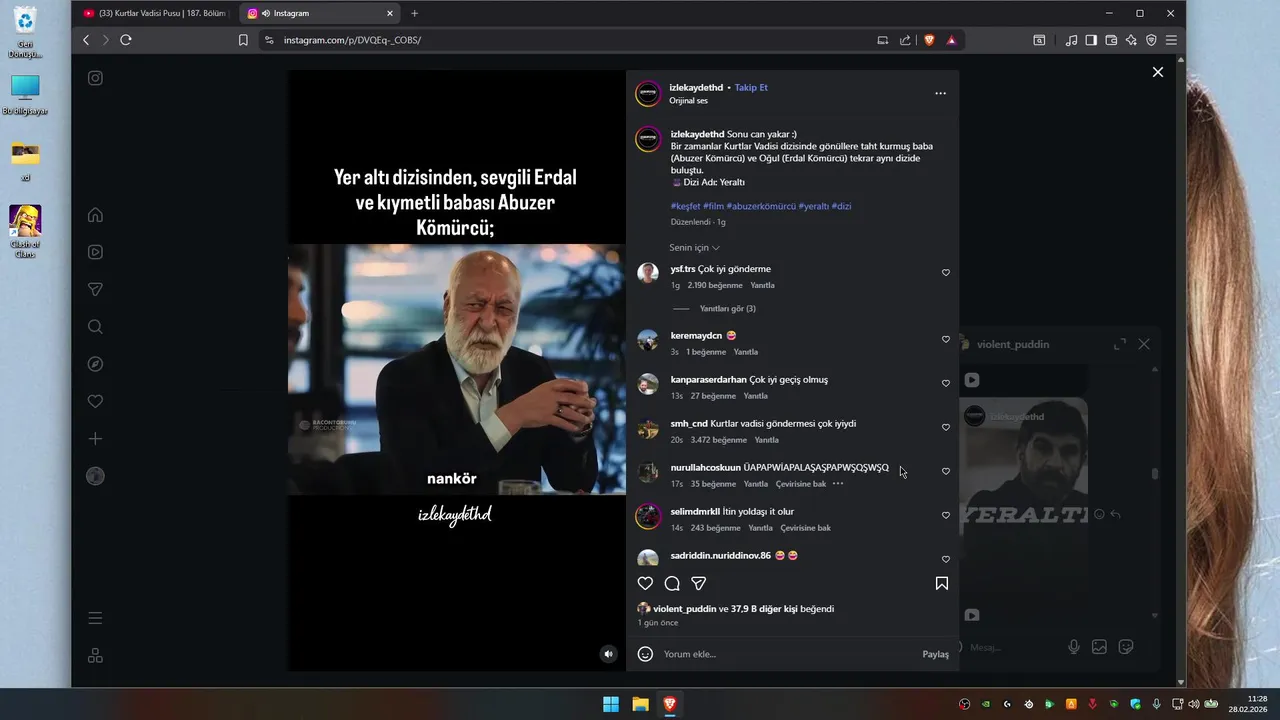Like the post with the heart icon

(645, 583)
